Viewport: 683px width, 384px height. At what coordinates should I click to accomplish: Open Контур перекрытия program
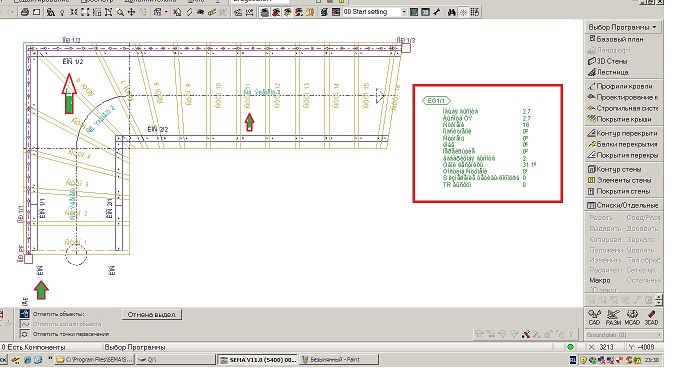coord(623,133)
